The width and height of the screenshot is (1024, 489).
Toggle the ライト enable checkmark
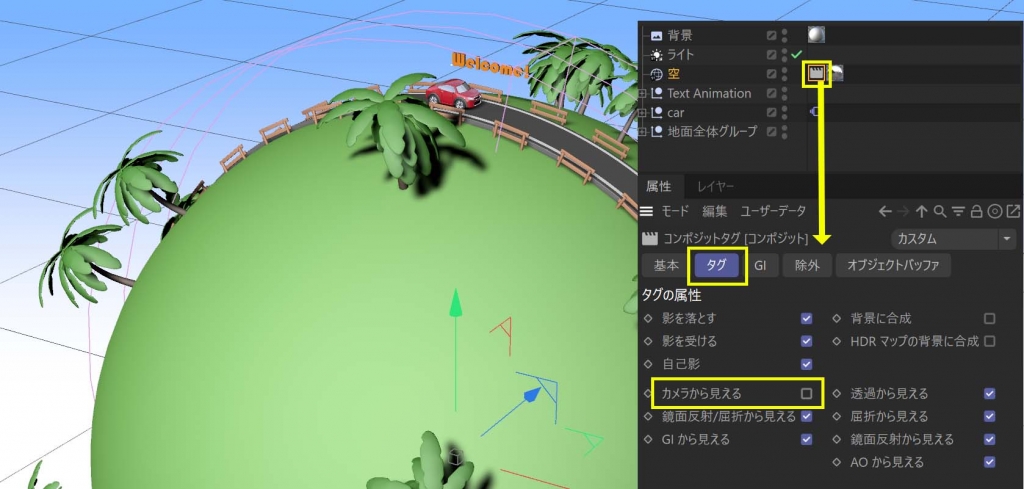pyautogui.click(x=795, y=55)
